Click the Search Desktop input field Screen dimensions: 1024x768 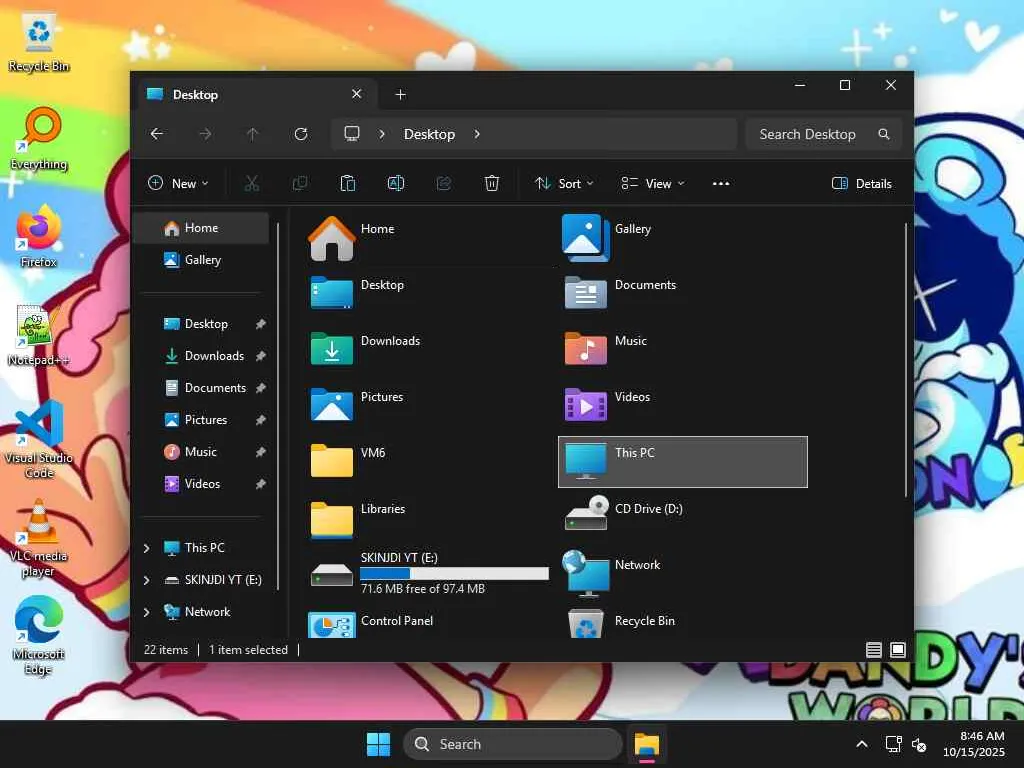click(x=824, y=134)
